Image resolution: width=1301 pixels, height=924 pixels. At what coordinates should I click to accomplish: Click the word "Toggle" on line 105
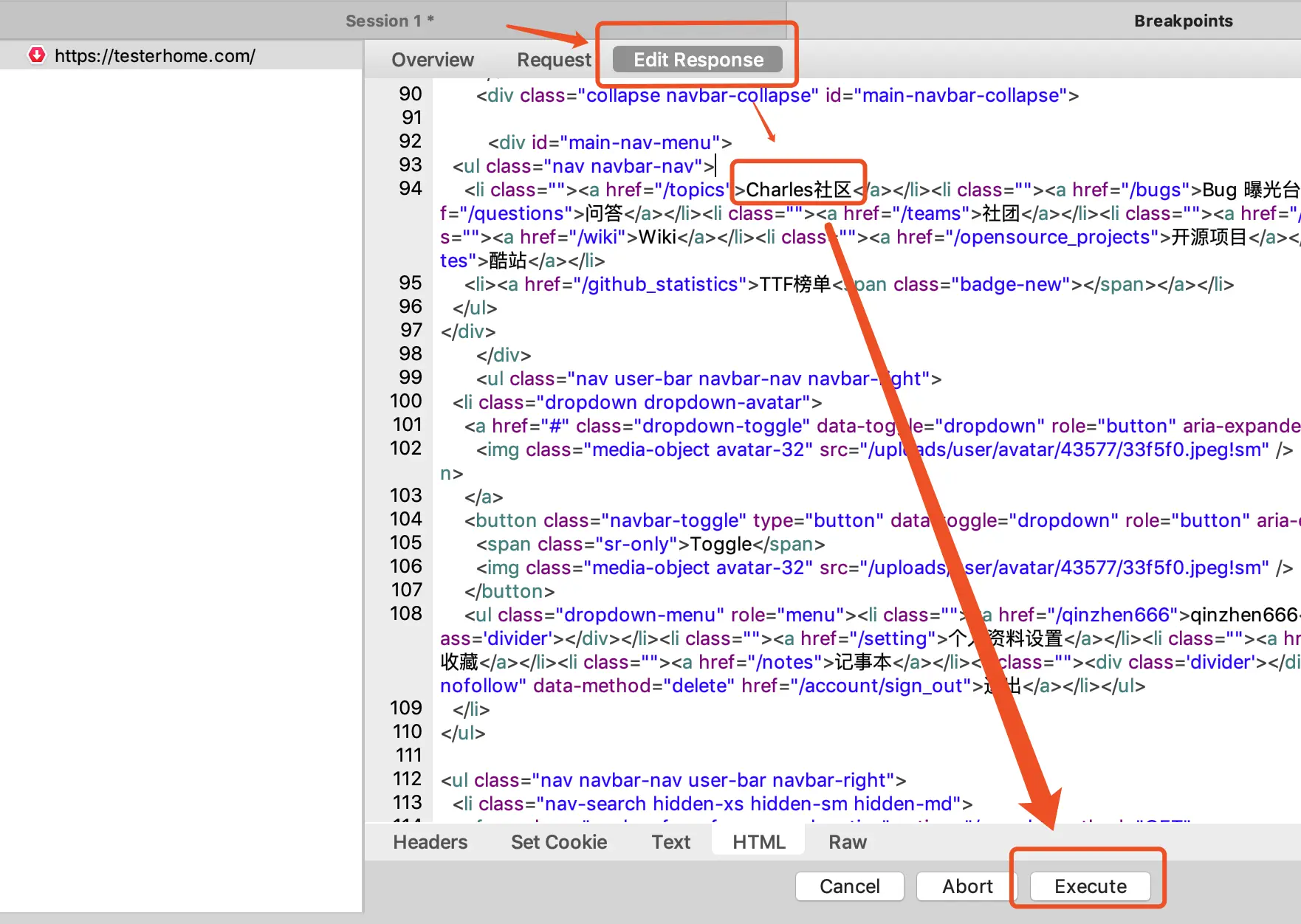click(x=721, y=544)
